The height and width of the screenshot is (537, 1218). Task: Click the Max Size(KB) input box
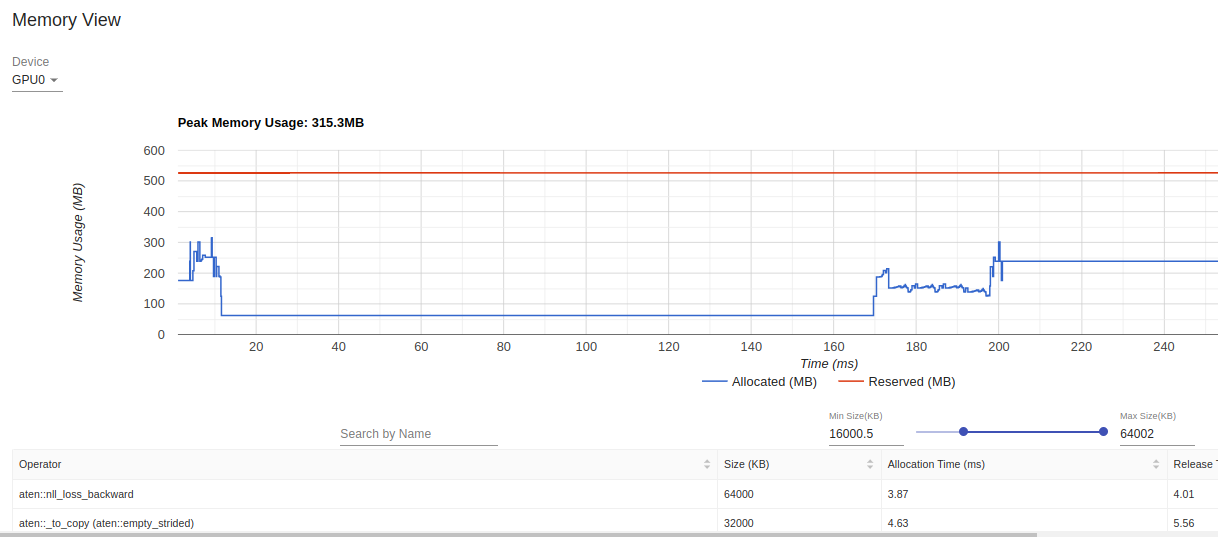[1155, 434]
